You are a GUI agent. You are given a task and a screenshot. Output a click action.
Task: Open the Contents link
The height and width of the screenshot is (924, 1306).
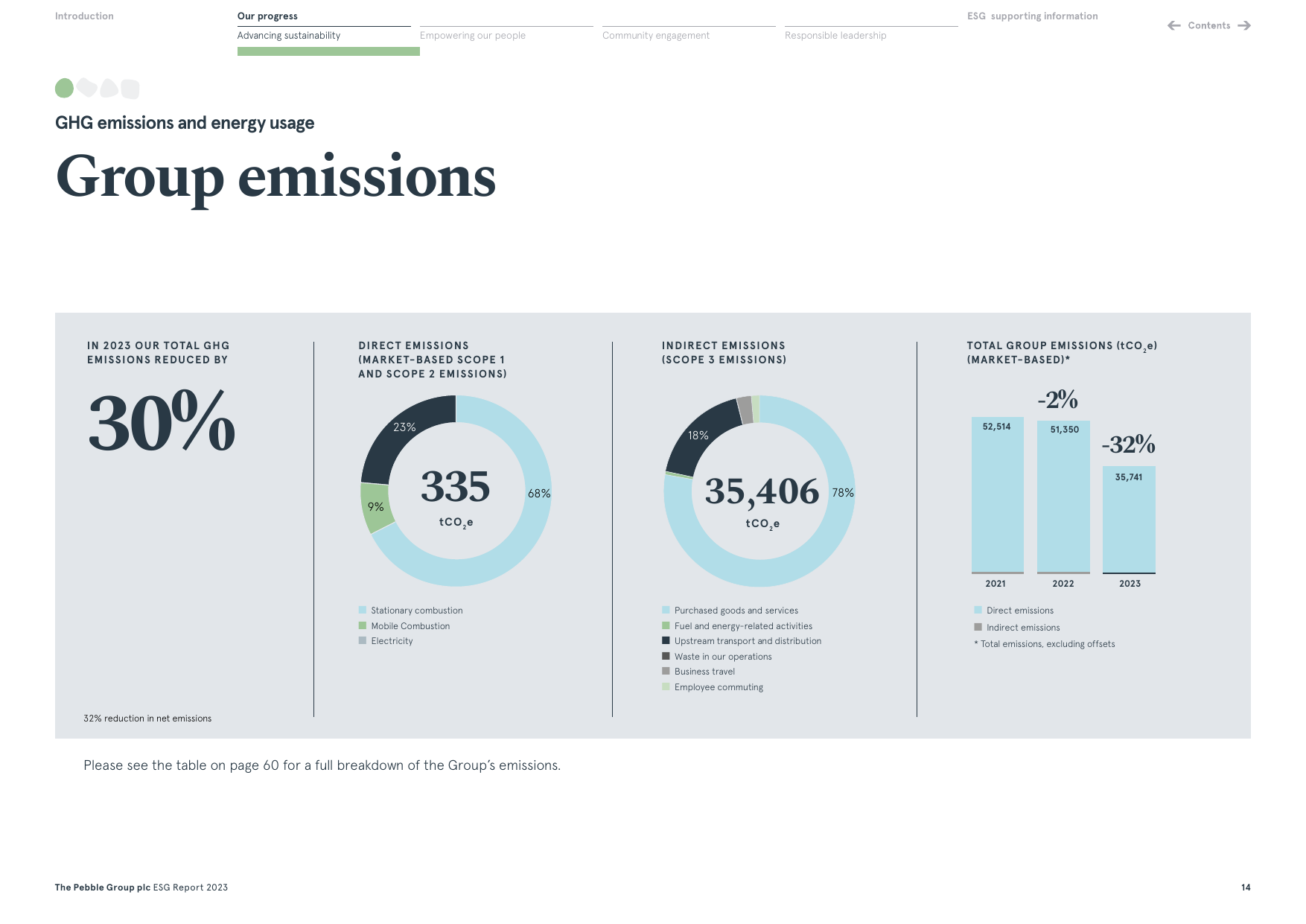[x=1208, y=25]
